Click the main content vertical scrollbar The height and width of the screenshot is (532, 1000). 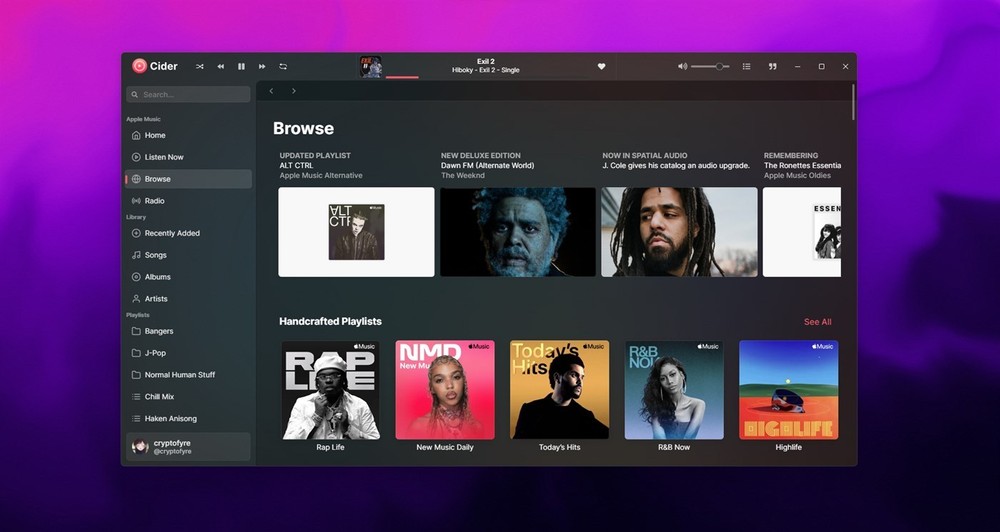(853, 102)
